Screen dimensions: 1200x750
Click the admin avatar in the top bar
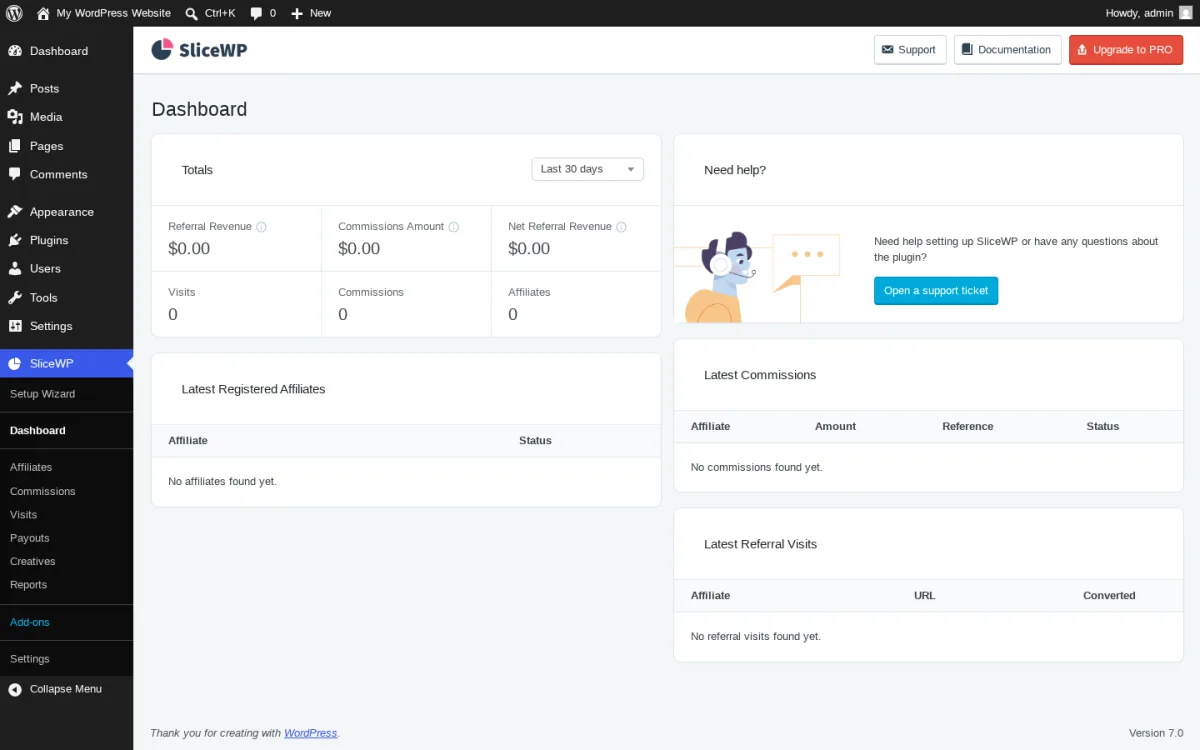tap(1184, 13)
